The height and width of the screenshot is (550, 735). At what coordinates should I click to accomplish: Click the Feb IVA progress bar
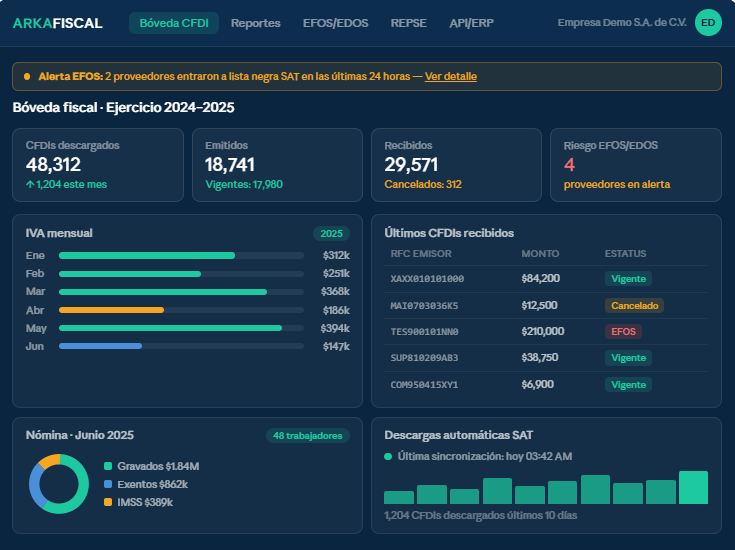181,274
